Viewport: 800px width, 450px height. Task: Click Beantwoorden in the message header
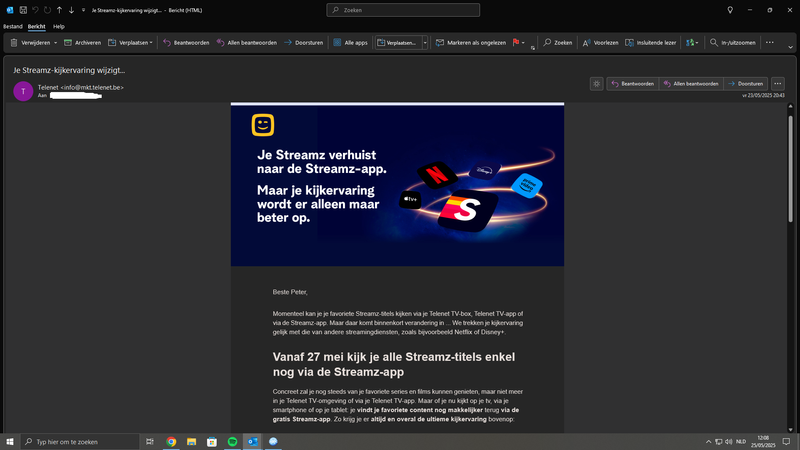point(633,84)
